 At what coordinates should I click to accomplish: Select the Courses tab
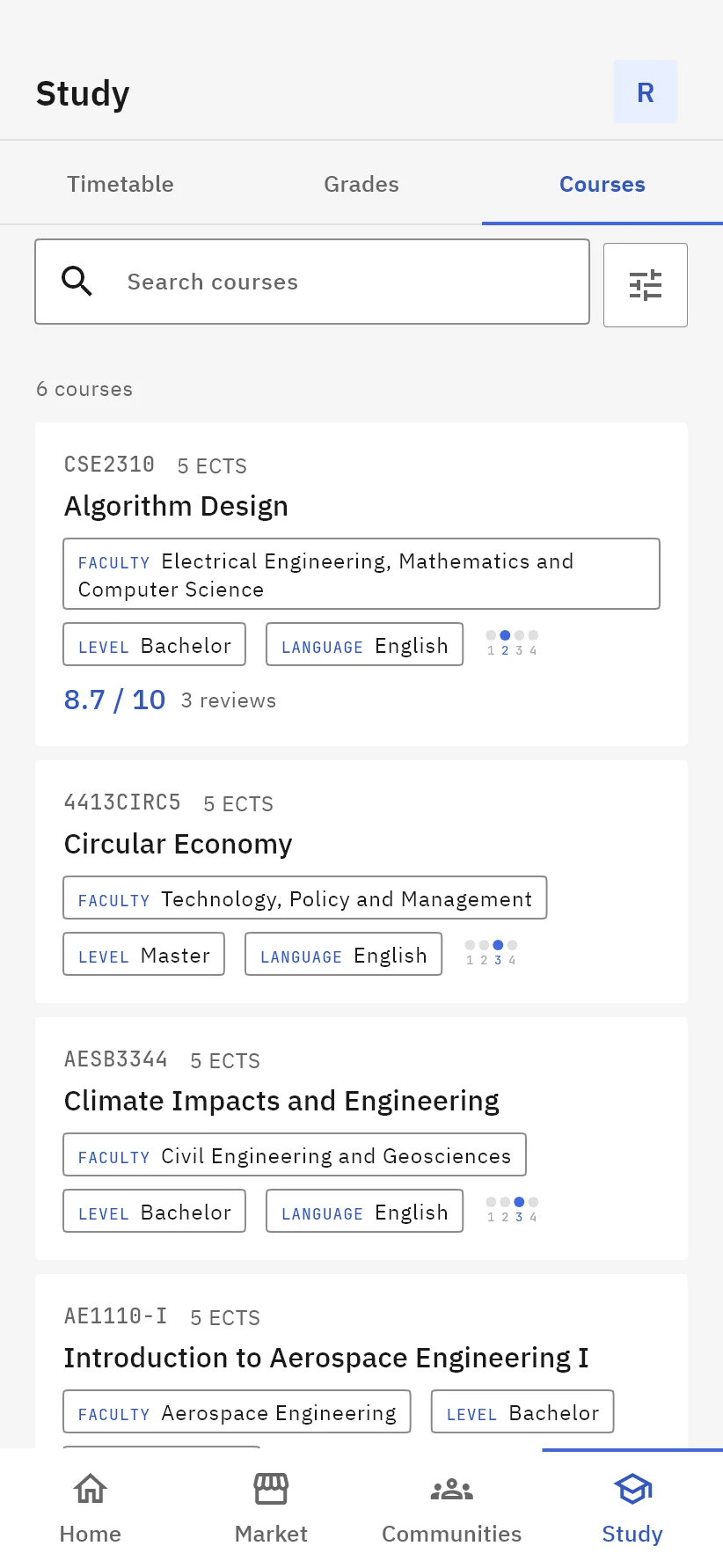tap(602, 184)
